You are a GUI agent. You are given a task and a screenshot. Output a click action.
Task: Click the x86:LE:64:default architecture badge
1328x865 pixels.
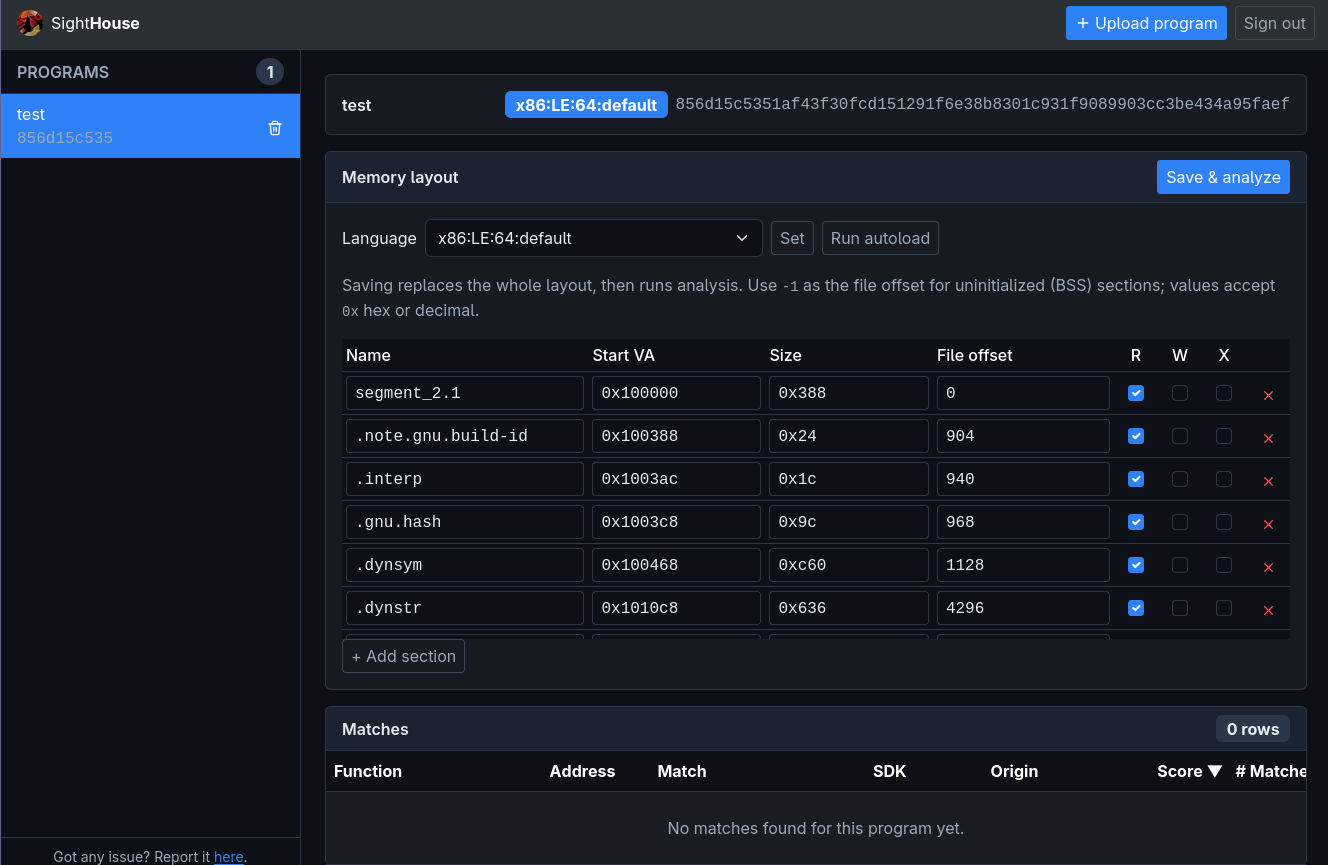pyautogui.click(x=586, y=105)
